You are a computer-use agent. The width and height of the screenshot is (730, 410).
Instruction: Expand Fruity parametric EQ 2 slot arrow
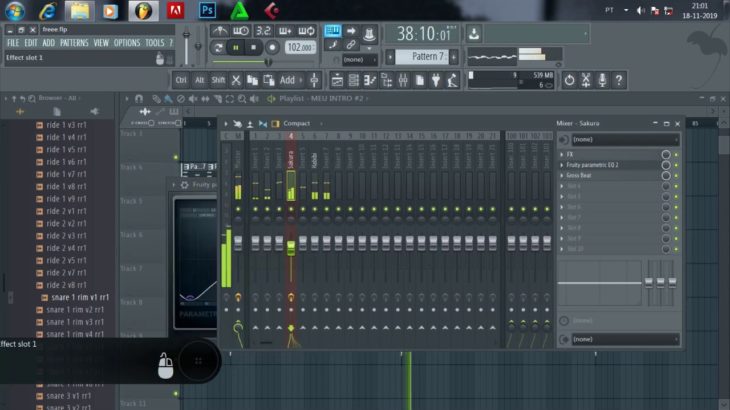tap(562, 165)
